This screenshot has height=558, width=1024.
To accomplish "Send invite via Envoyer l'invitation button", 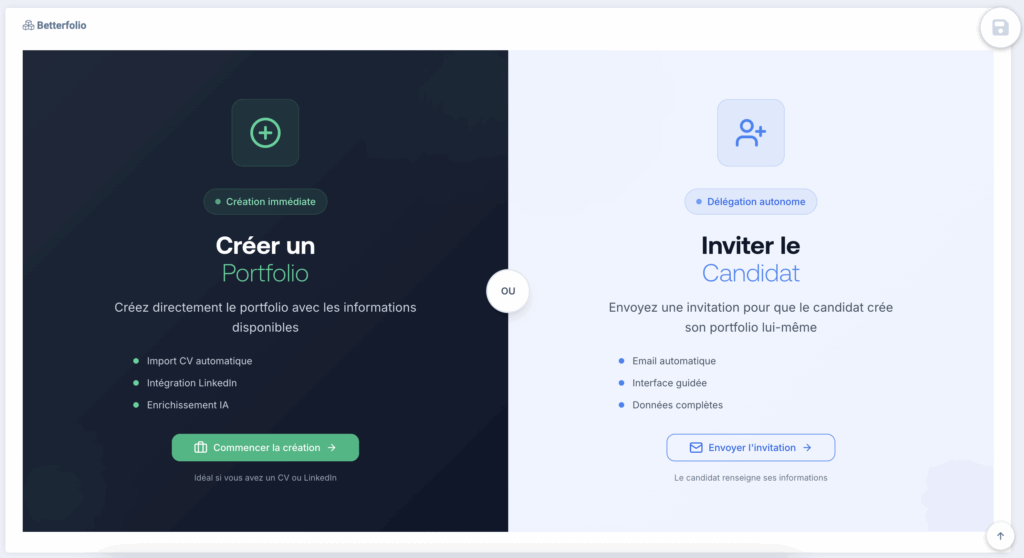I will point(750,448).
